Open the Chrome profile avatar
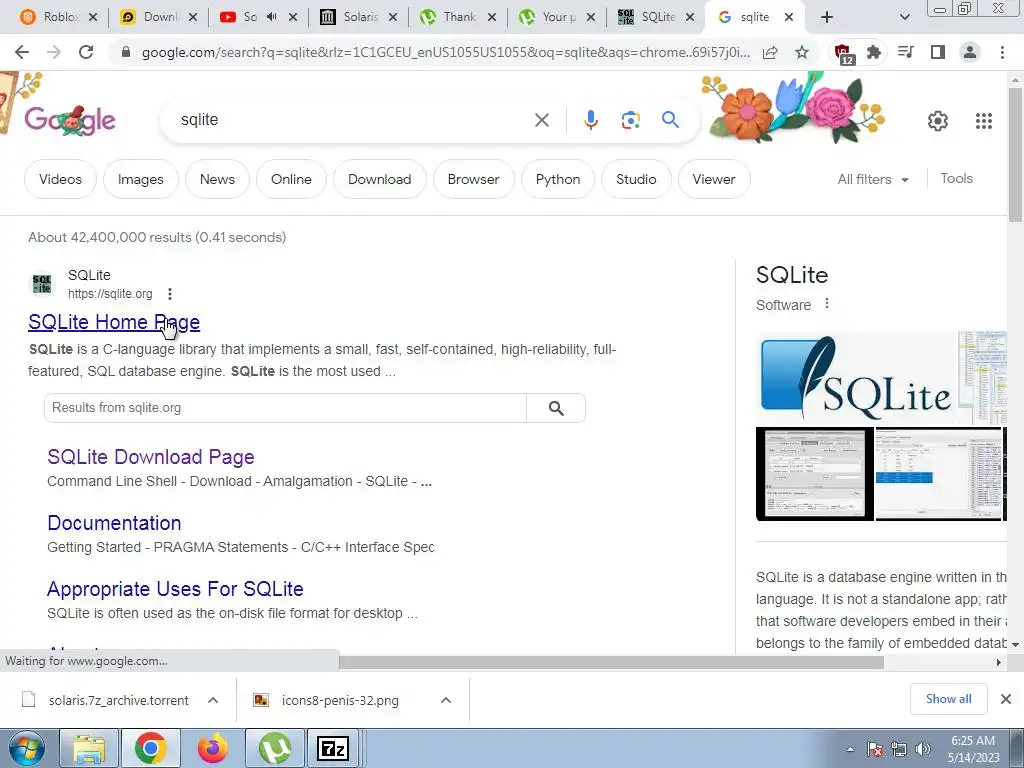 point(970,52)
